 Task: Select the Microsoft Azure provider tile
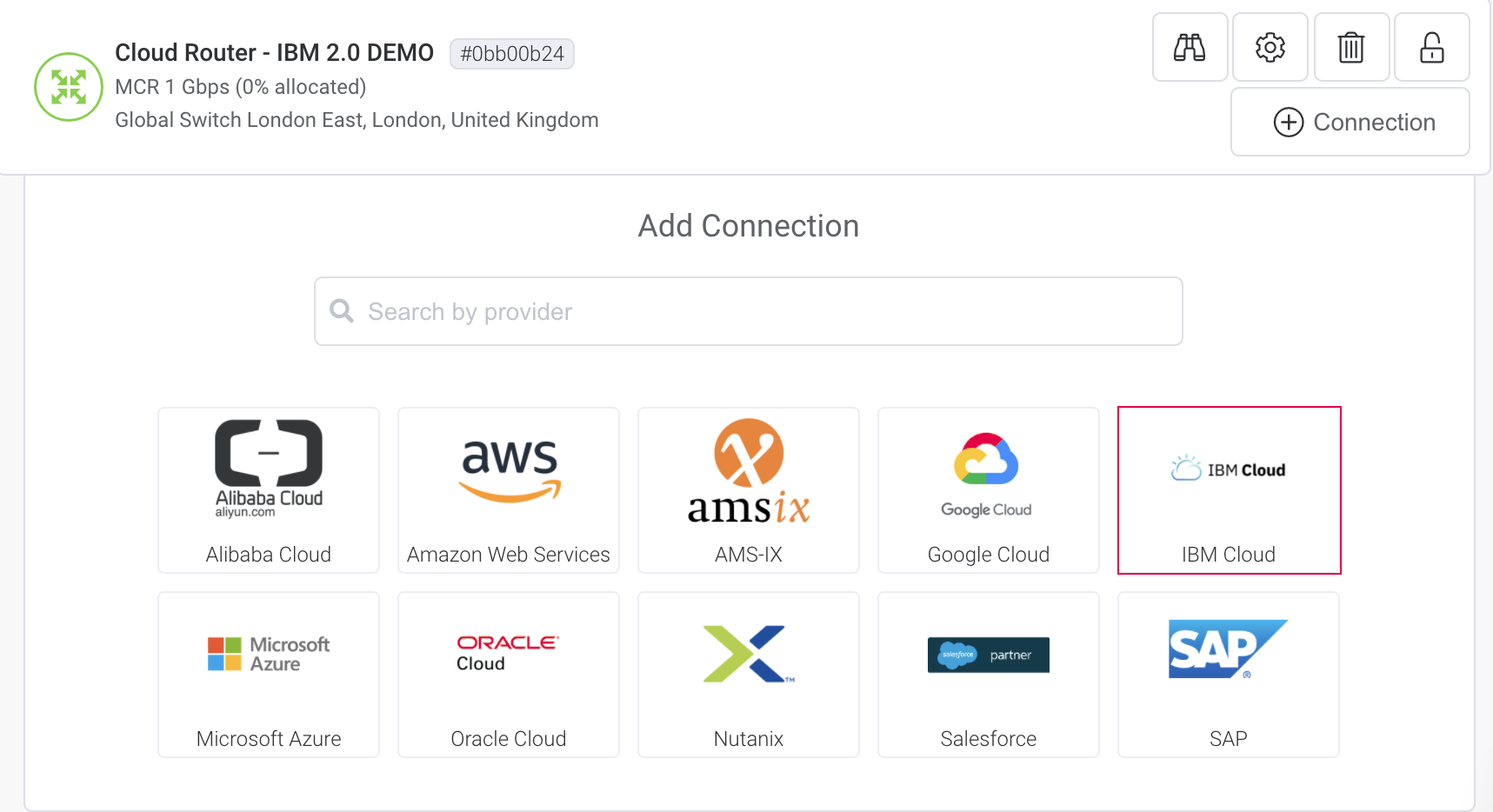[268, 675]
